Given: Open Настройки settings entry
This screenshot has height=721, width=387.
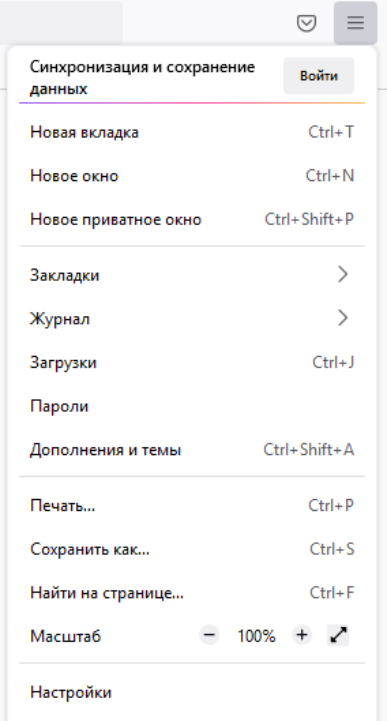Looking at the screenshot, I should tap(192, 692).
